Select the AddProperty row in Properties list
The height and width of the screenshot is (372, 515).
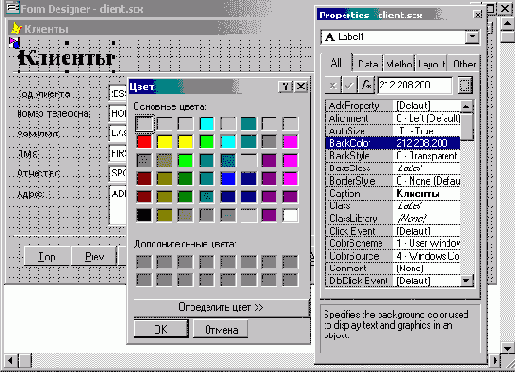tap(393, 106)
